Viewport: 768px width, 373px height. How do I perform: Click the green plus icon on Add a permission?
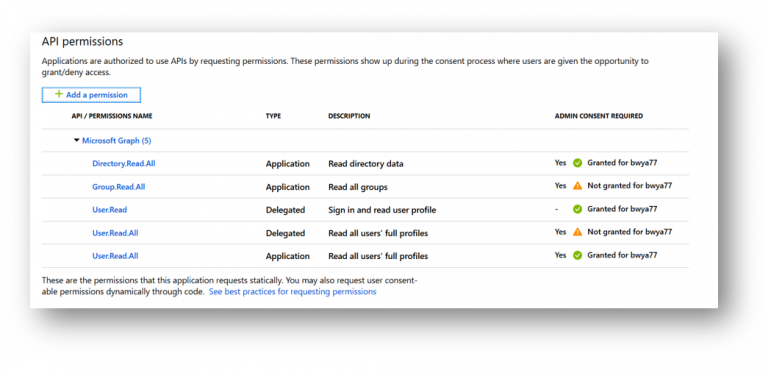[59, 94]
